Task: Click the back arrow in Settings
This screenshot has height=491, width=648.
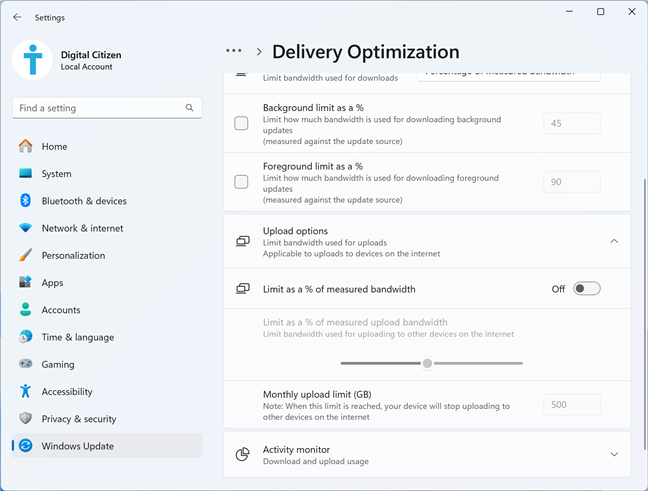Action: pos(17,17)
